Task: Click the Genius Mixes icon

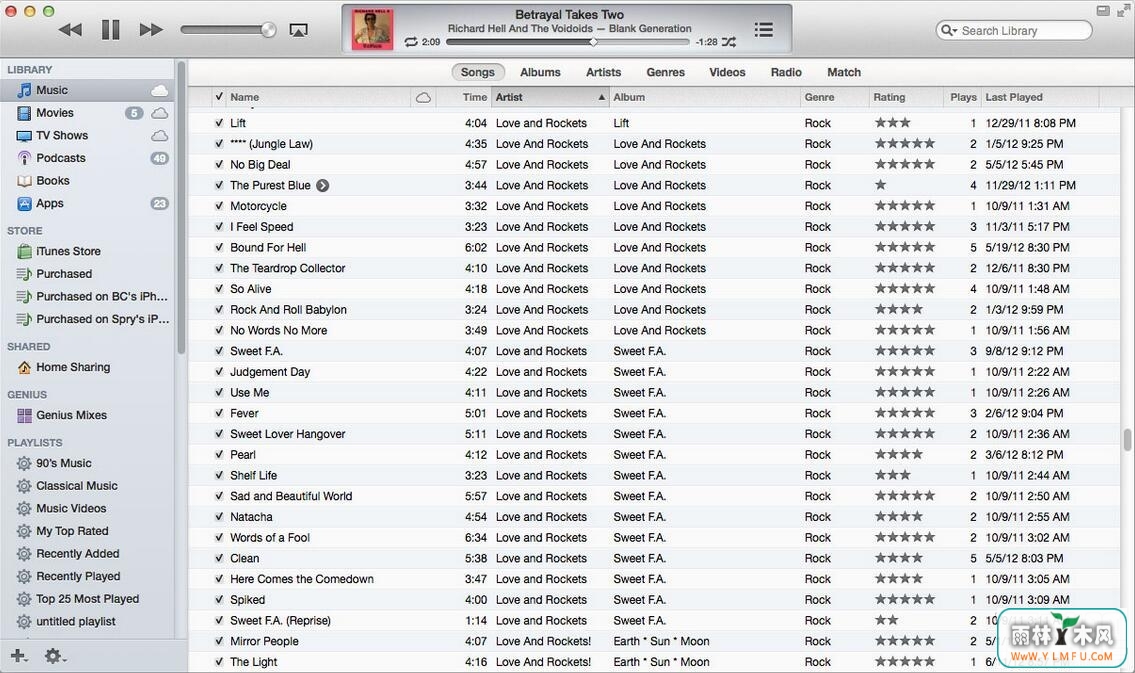Action: [x=24, y=415]
